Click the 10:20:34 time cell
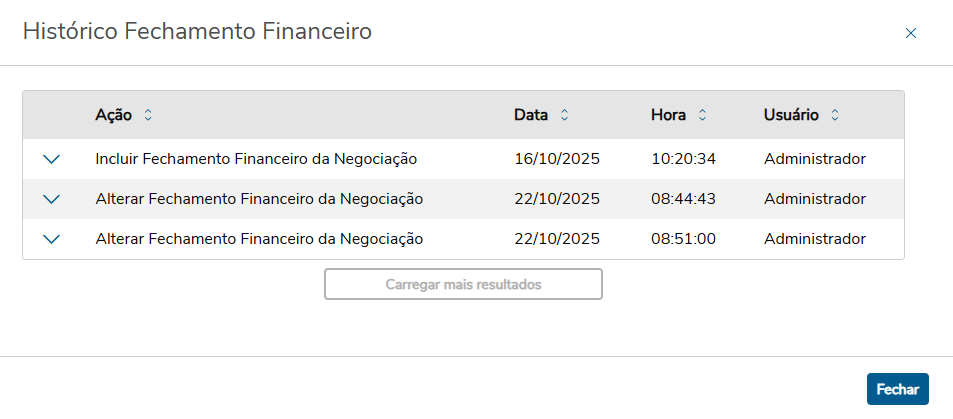Viewport: 953px width, 419px height. pos(683,158)
